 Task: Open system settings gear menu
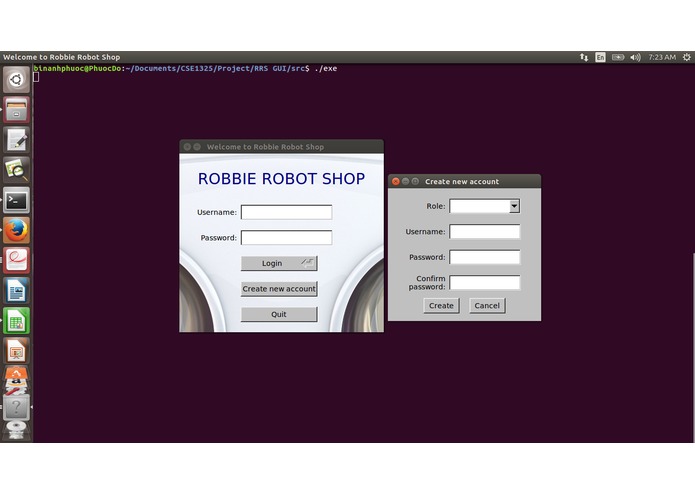click(x=687, y=57)
